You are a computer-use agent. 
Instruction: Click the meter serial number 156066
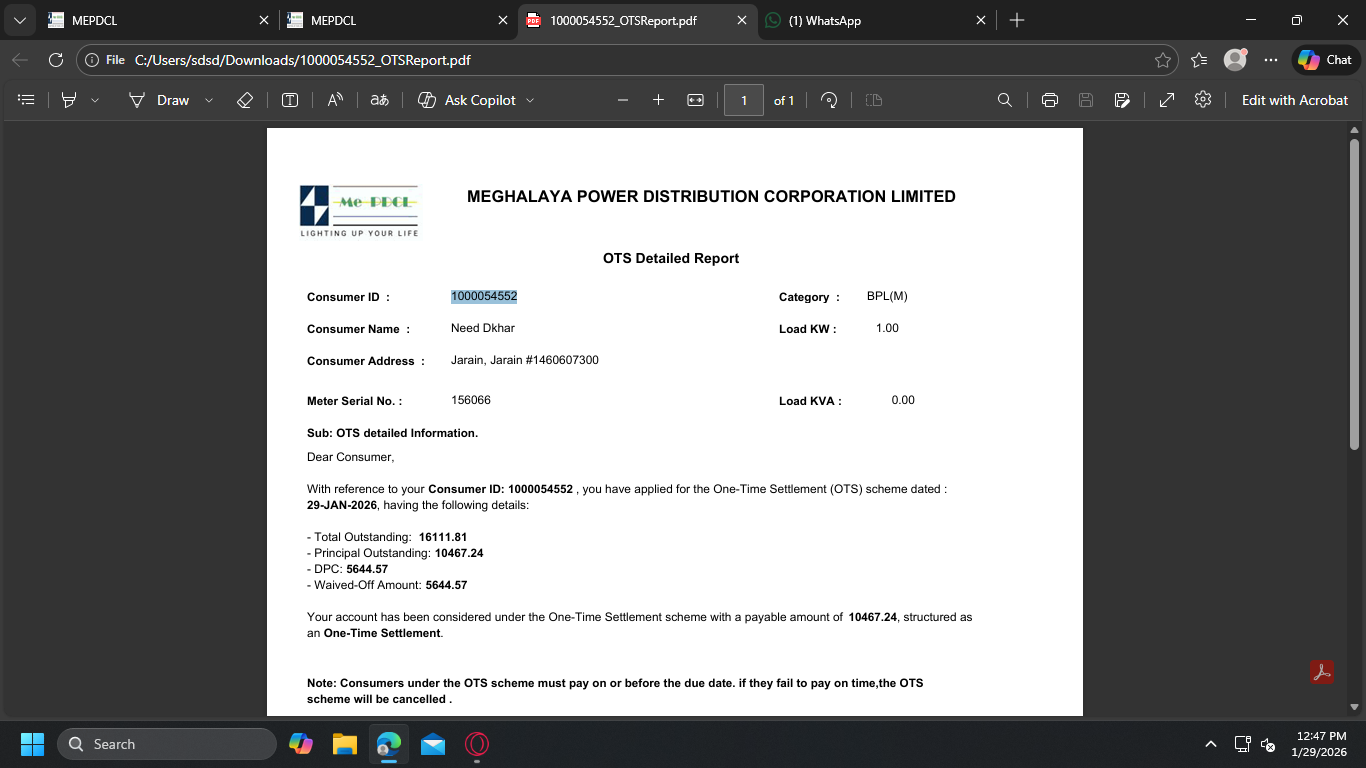[471, 400]
